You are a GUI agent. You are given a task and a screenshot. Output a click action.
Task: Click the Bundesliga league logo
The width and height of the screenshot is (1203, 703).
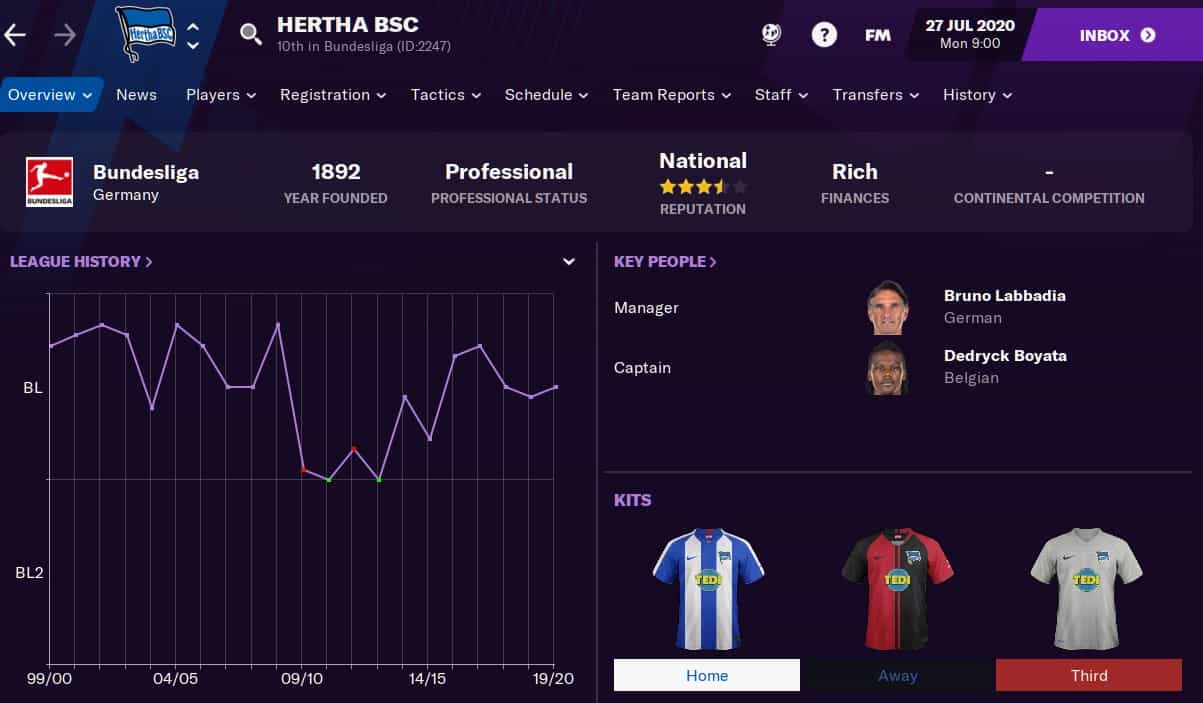pyautogui.click(x=50, y=182)
